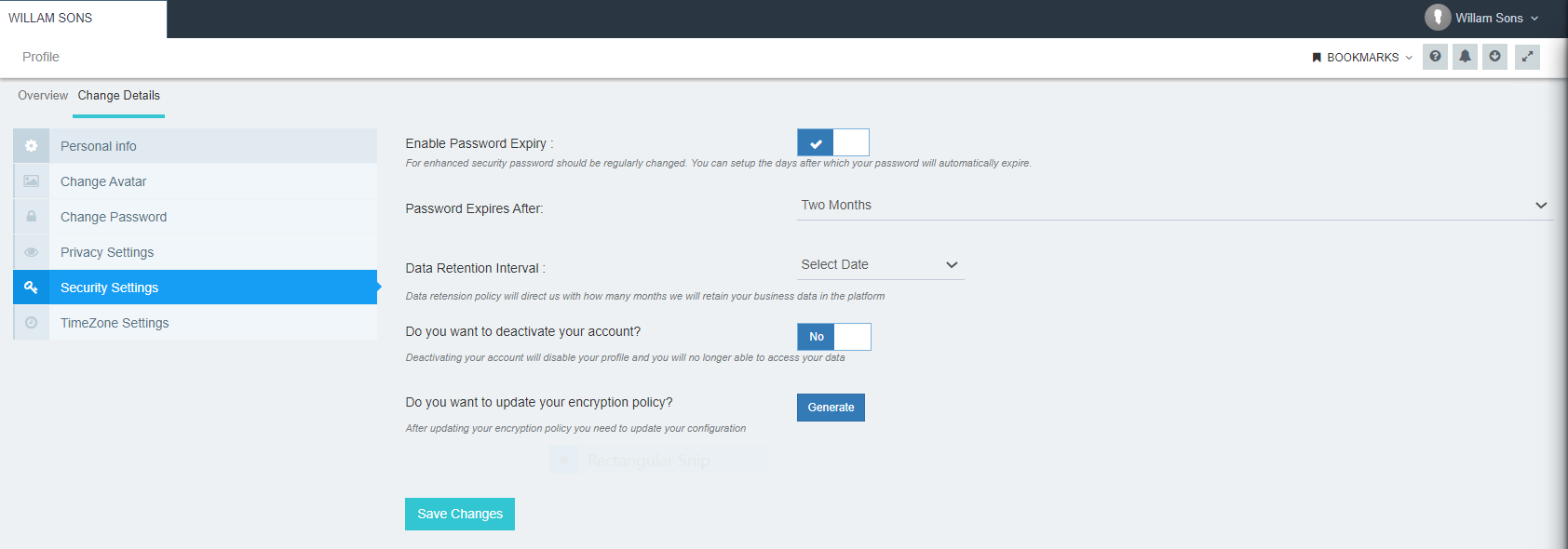
Task: Click the picture icon beside Change Avatar
Action: click(x=31, y=181)
